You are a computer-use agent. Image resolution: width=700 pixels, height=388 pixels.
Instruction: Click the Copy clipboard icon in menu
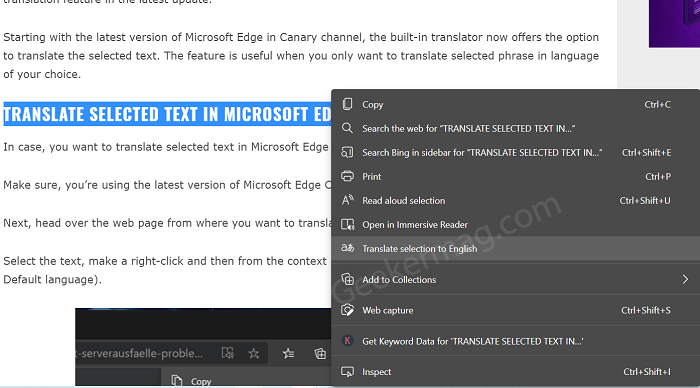[347, 104]
